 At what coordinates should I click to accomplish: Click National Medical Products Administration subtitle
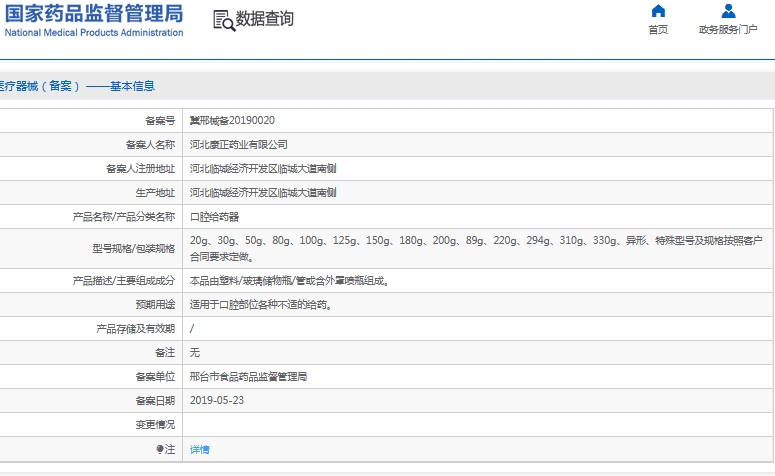(x=94, y=33)
